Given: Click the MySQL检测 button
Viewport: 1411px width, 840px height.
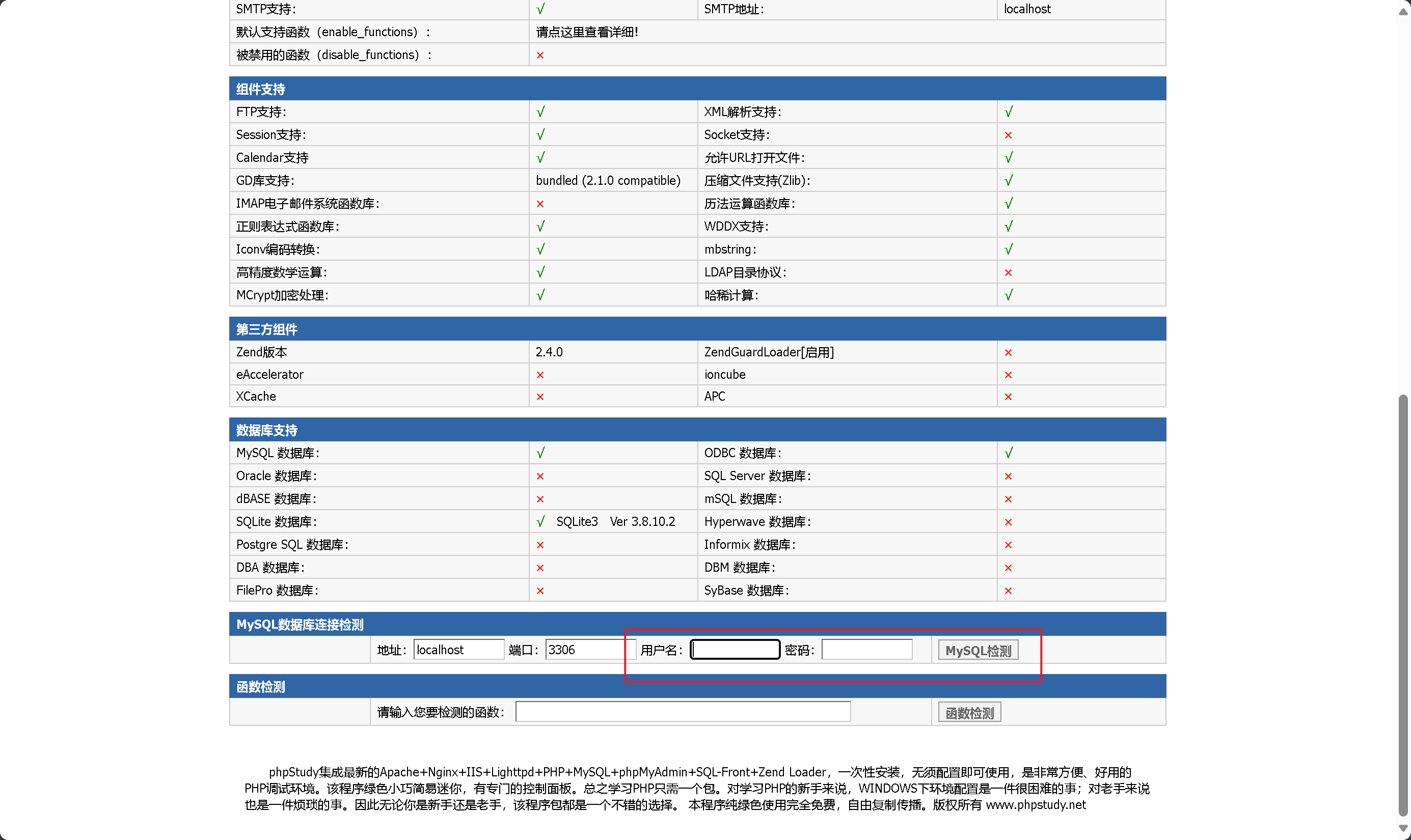Looking at the screenshot, I should click(x=978, y=650).
